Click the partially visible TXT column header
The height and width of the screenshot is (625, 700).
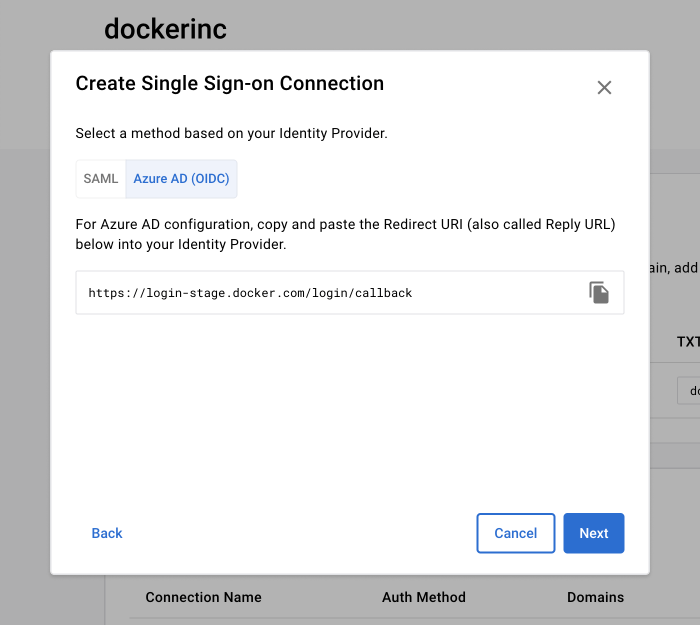pyautogui.click(x=688, y=342)
